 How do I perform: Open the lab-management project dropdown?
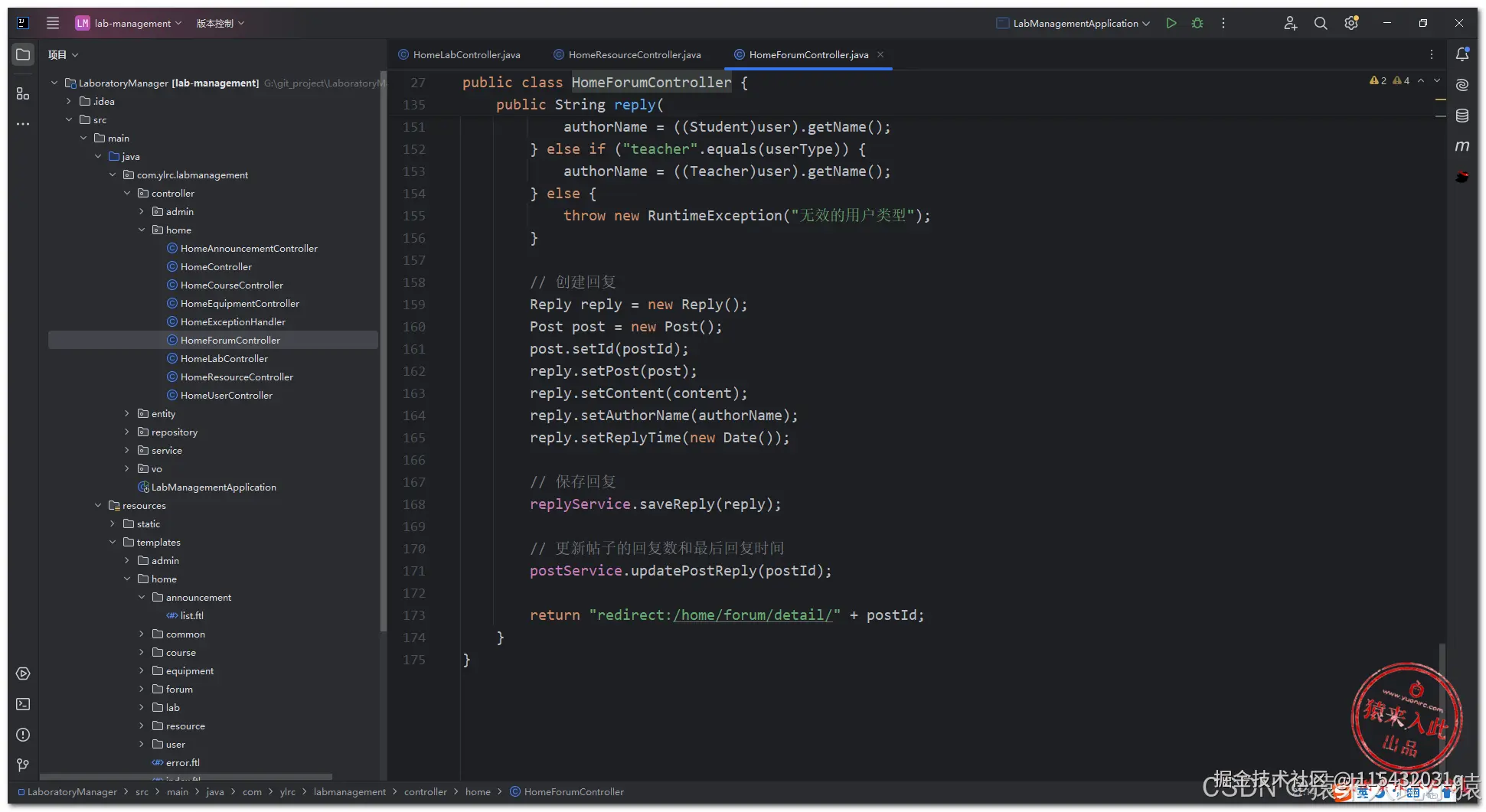point(129,23)
